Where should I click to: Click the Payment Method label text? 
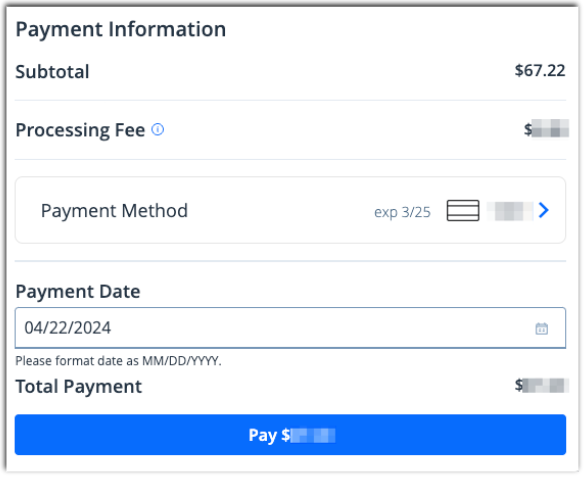pos(114,211)
